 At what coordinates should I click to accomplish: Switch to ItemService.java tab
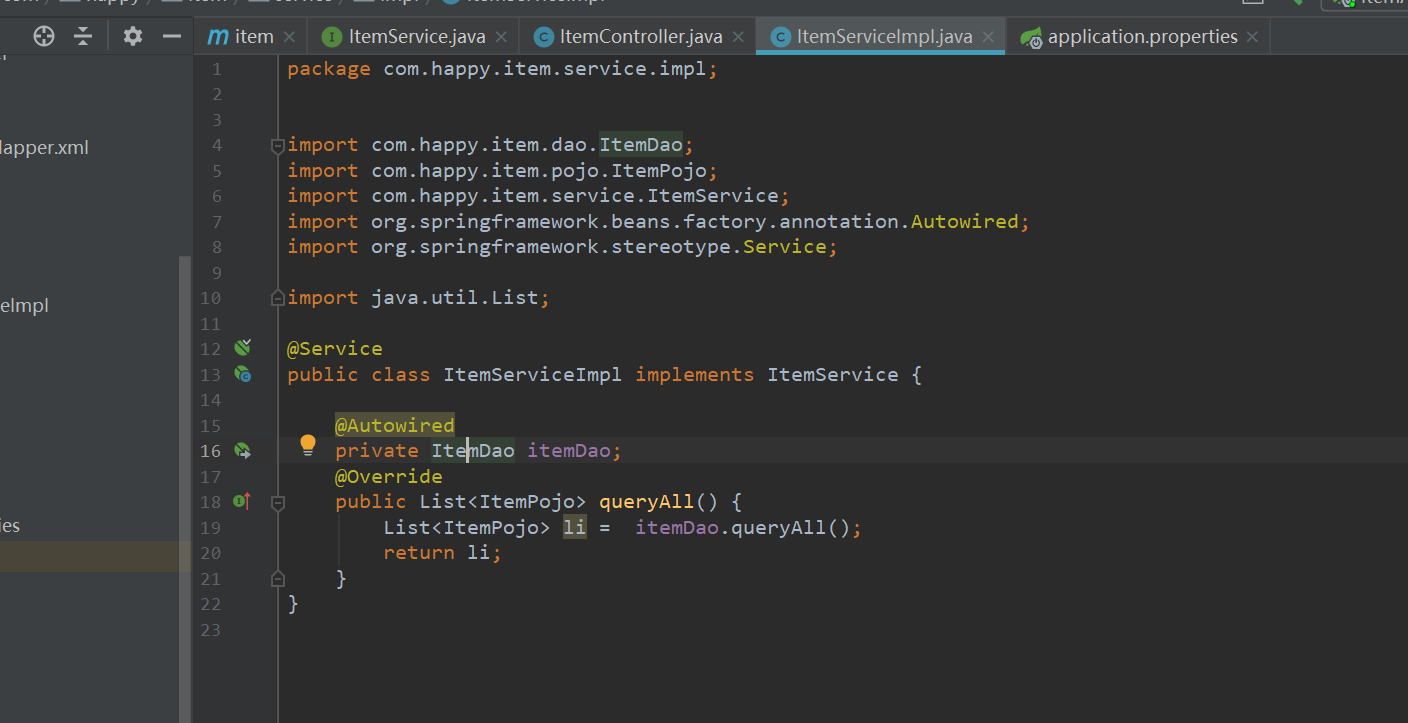click(416, 37)
